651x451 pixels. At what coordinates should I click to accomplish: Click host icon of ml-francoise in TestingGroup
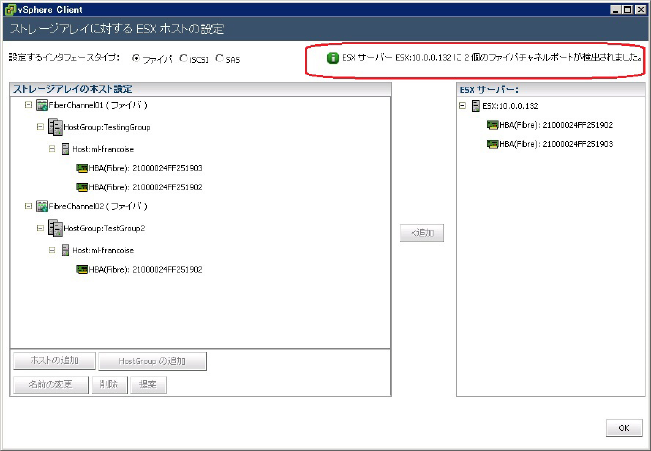click(65, 149)
